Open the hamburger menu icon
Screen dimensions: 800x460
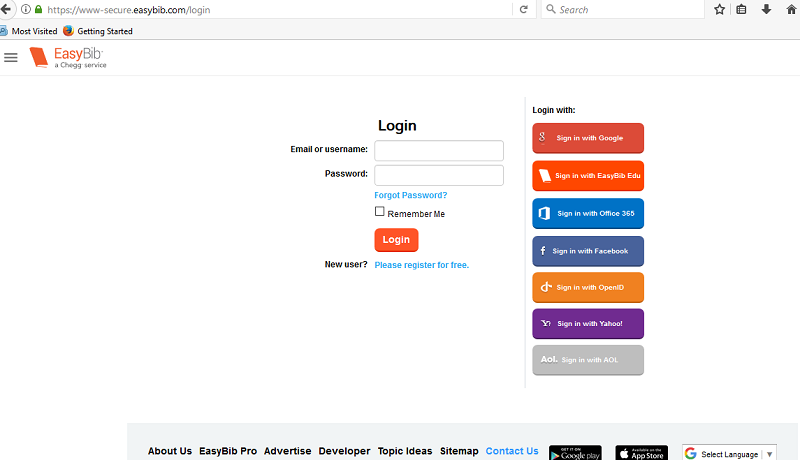coord(11,57)
